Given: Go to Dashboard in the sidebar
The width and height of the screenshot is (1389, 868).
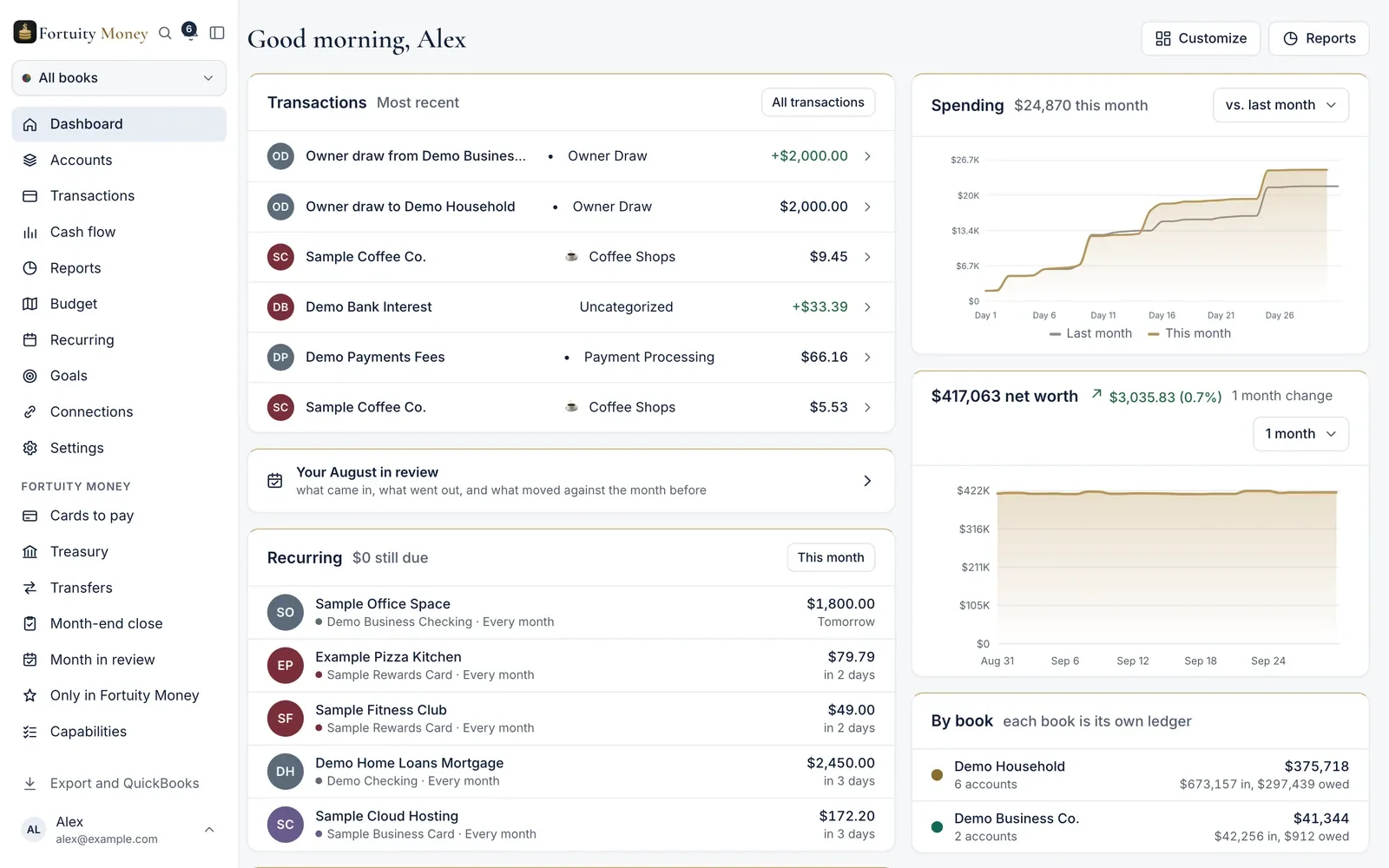Looking at the screenshot, I should pos(119,124).
